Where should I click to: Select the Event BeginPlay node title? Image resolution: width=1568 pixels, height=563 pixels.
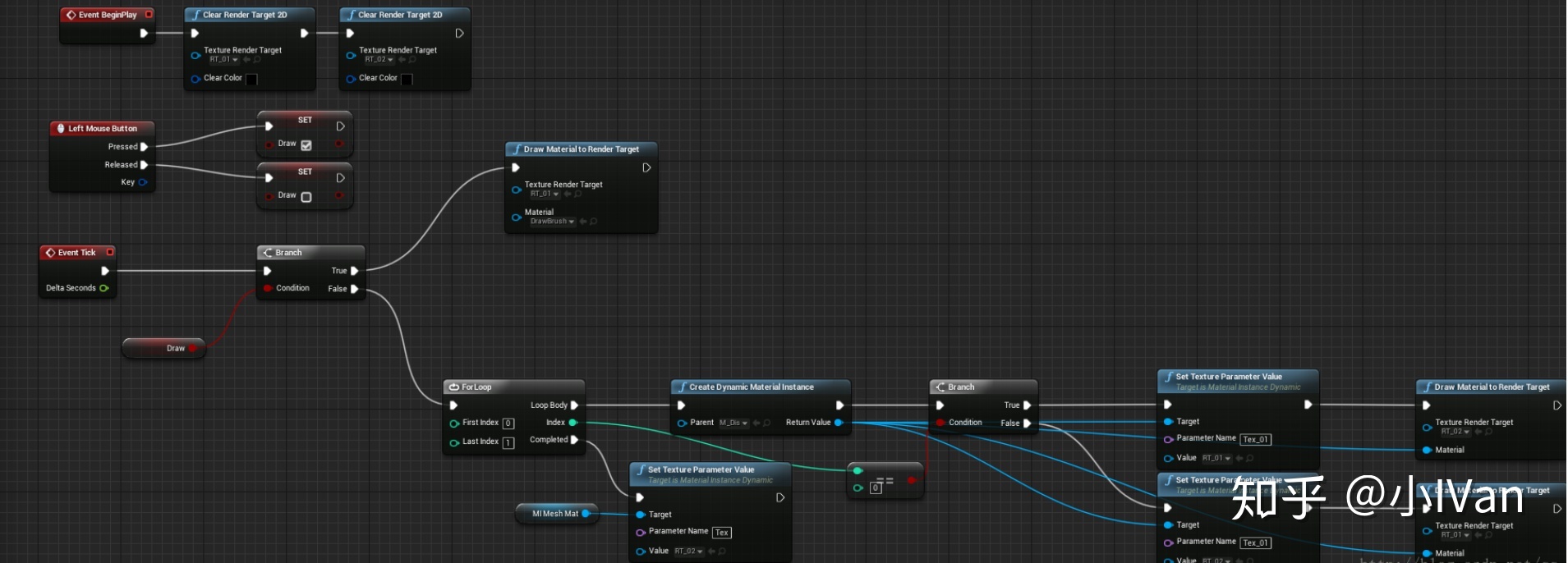[108, 15]
